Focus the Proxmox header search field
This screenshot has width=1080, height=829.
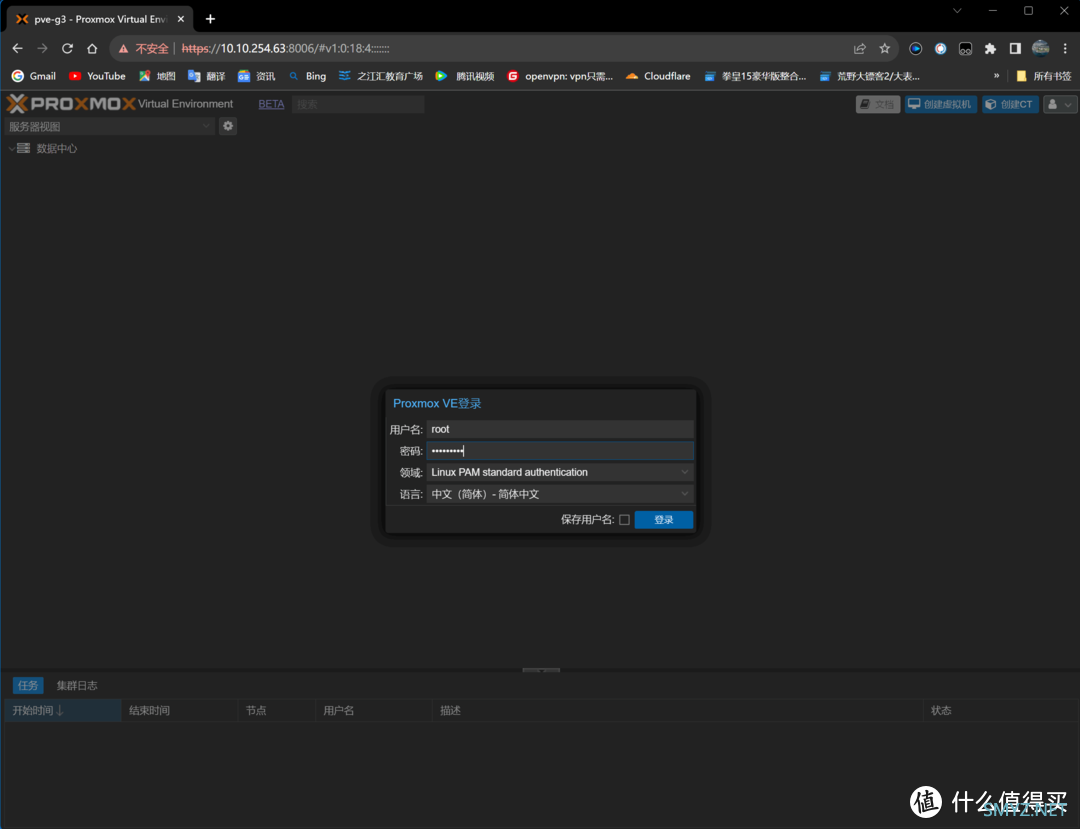(x=358, y=104)
